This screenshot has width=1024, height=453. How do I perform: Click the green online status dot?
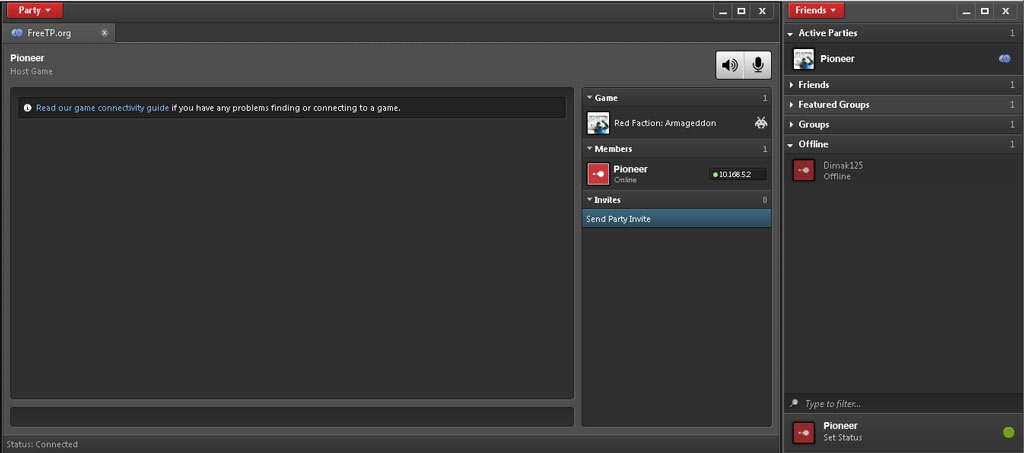click(1008, 432)
